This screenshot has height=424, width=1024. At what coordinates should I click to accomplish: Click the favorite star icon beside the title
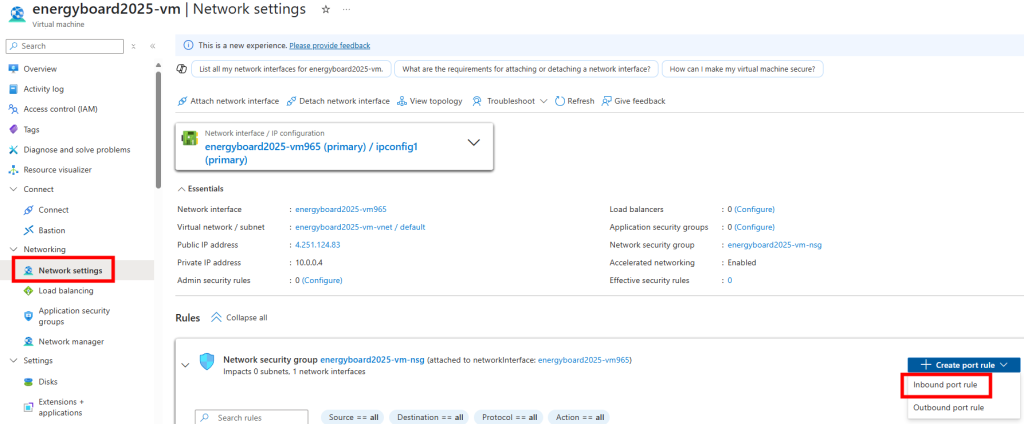(325, 10)
